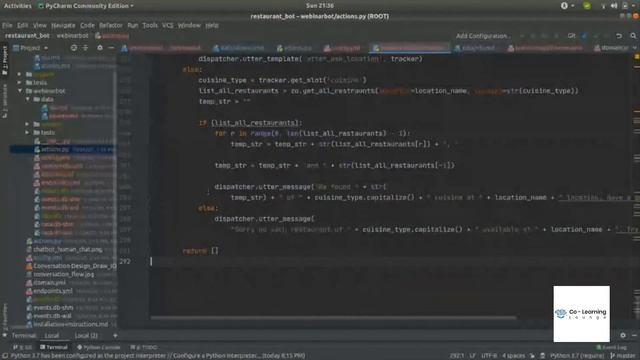Viewport: 640px width, 360px height.
Task: Click the Python 3.7 interpreter status
Action: [577, 356]
